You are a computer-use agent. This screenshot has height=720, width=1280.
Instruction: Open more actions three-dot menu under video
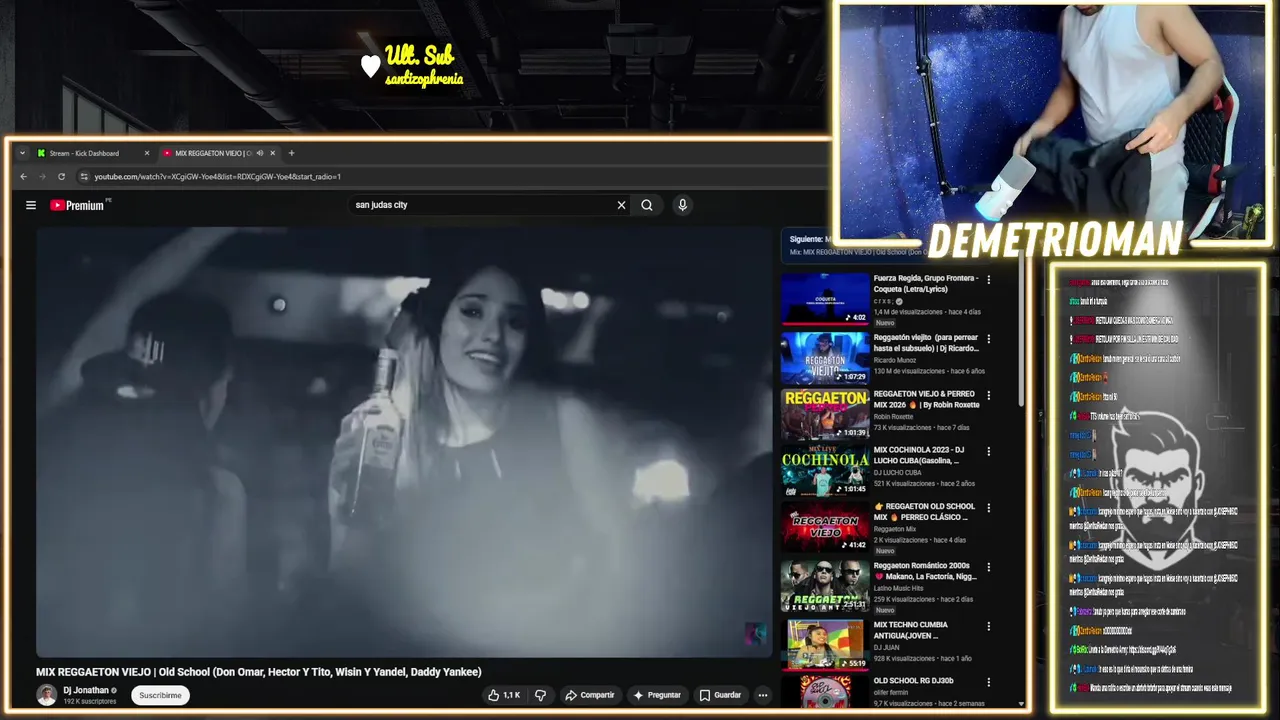coord(762,695)
